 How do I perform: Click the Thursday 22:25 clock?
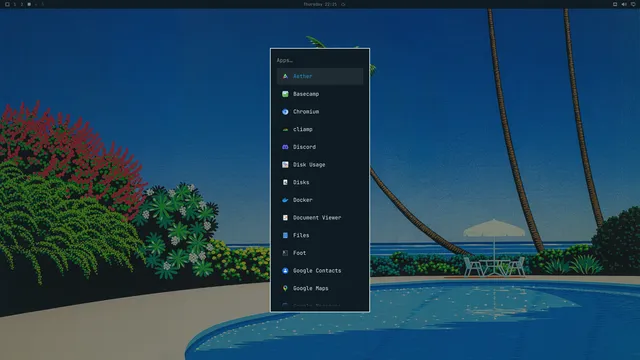320,4
